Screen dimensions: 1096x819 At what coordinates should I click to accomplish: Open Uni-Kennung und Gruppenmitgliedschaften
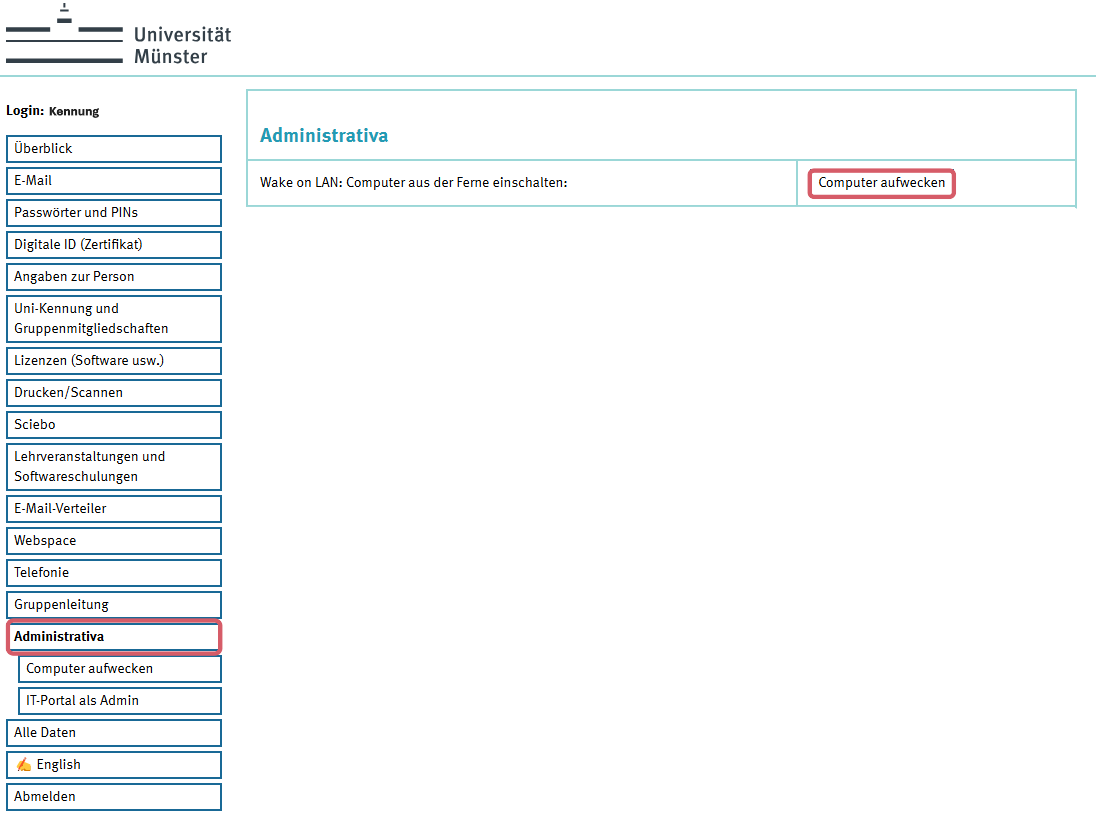113,319
